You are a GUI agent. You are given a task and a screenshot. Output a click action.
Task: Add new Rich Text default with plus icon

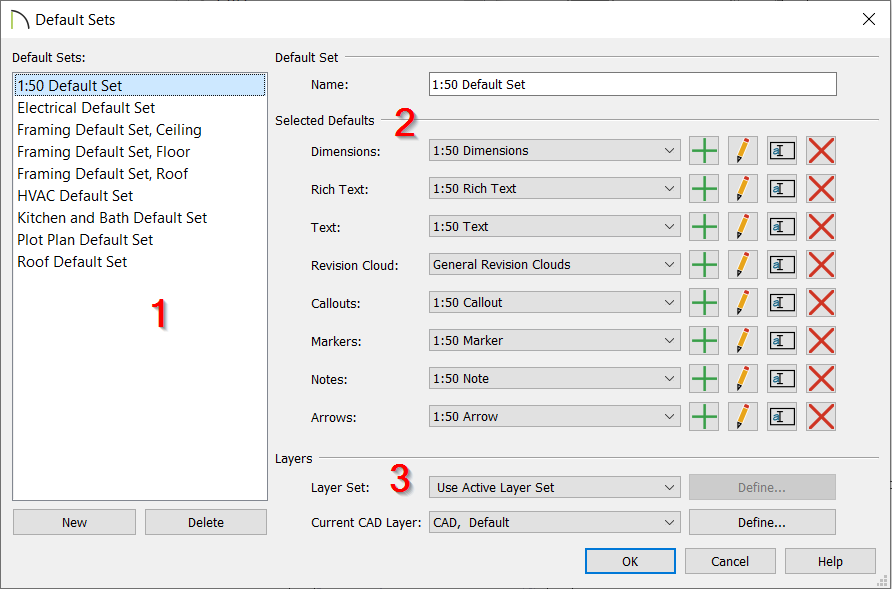click(704, 189)
